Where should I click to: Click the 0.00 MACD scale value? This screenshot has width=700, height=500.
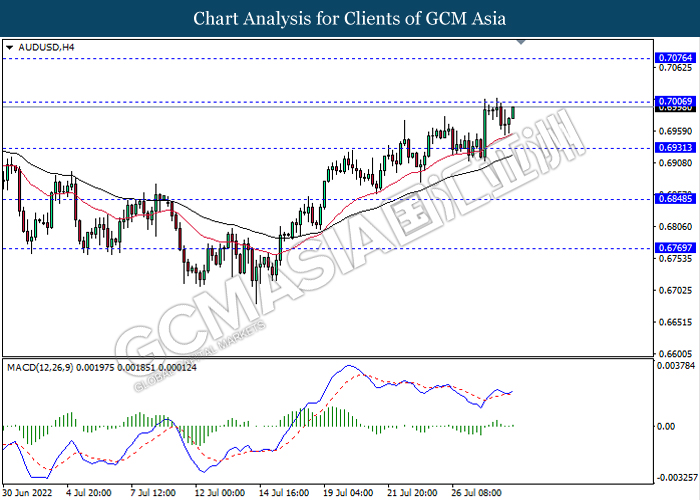tap(666, 427)
